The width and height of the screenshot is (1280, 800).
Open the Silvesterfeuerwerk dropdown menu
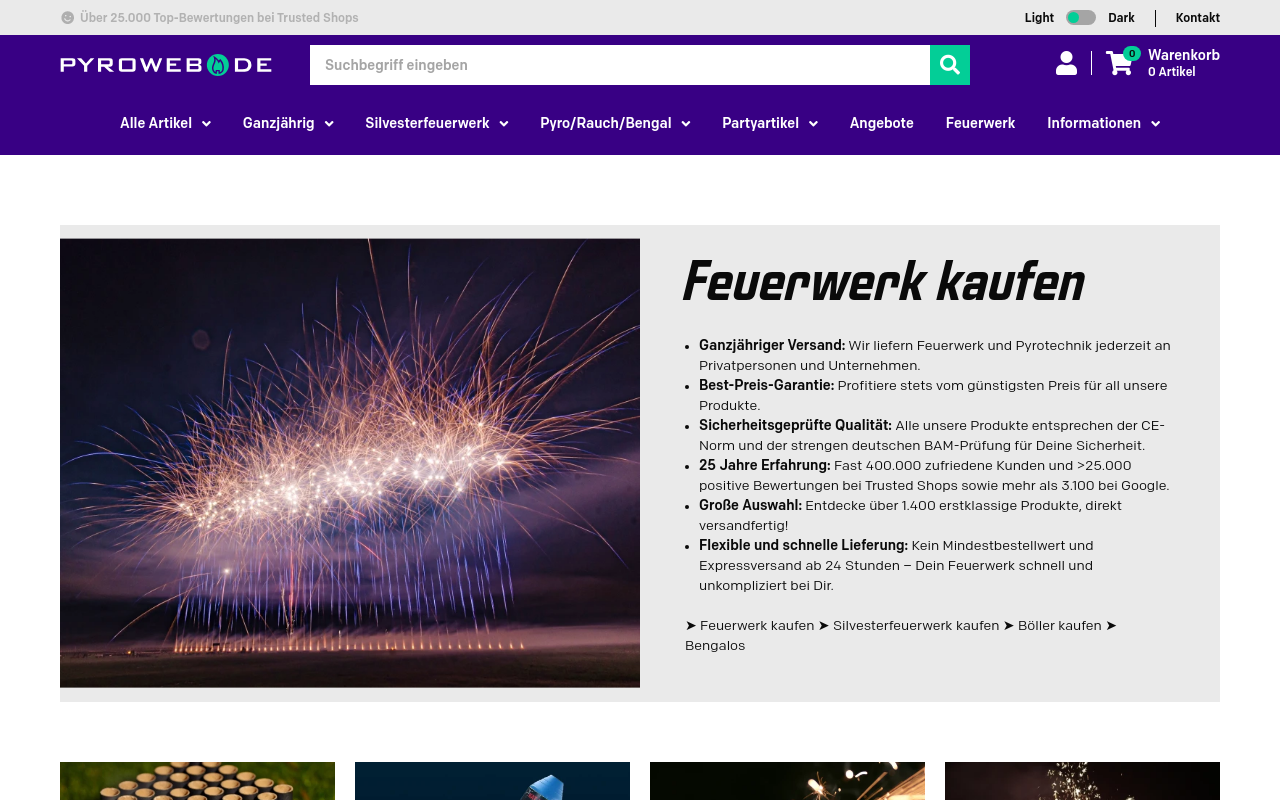pos(436,123)
